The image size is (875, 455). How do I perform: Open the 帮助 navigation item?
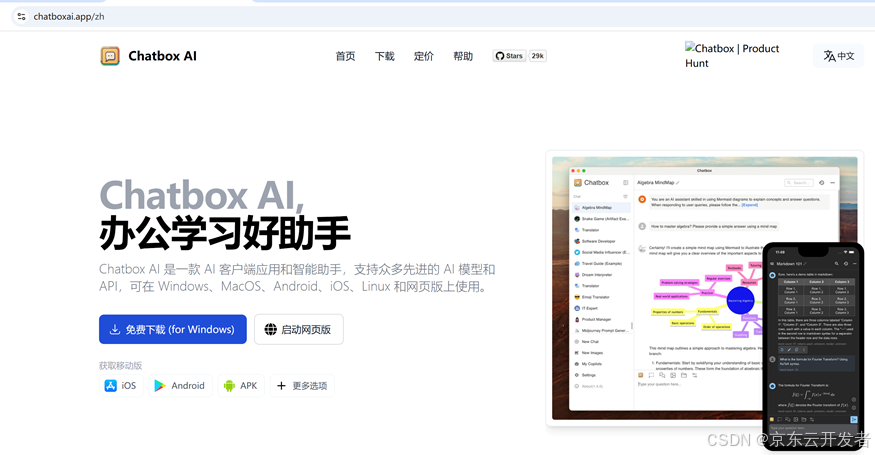[463, 56]
